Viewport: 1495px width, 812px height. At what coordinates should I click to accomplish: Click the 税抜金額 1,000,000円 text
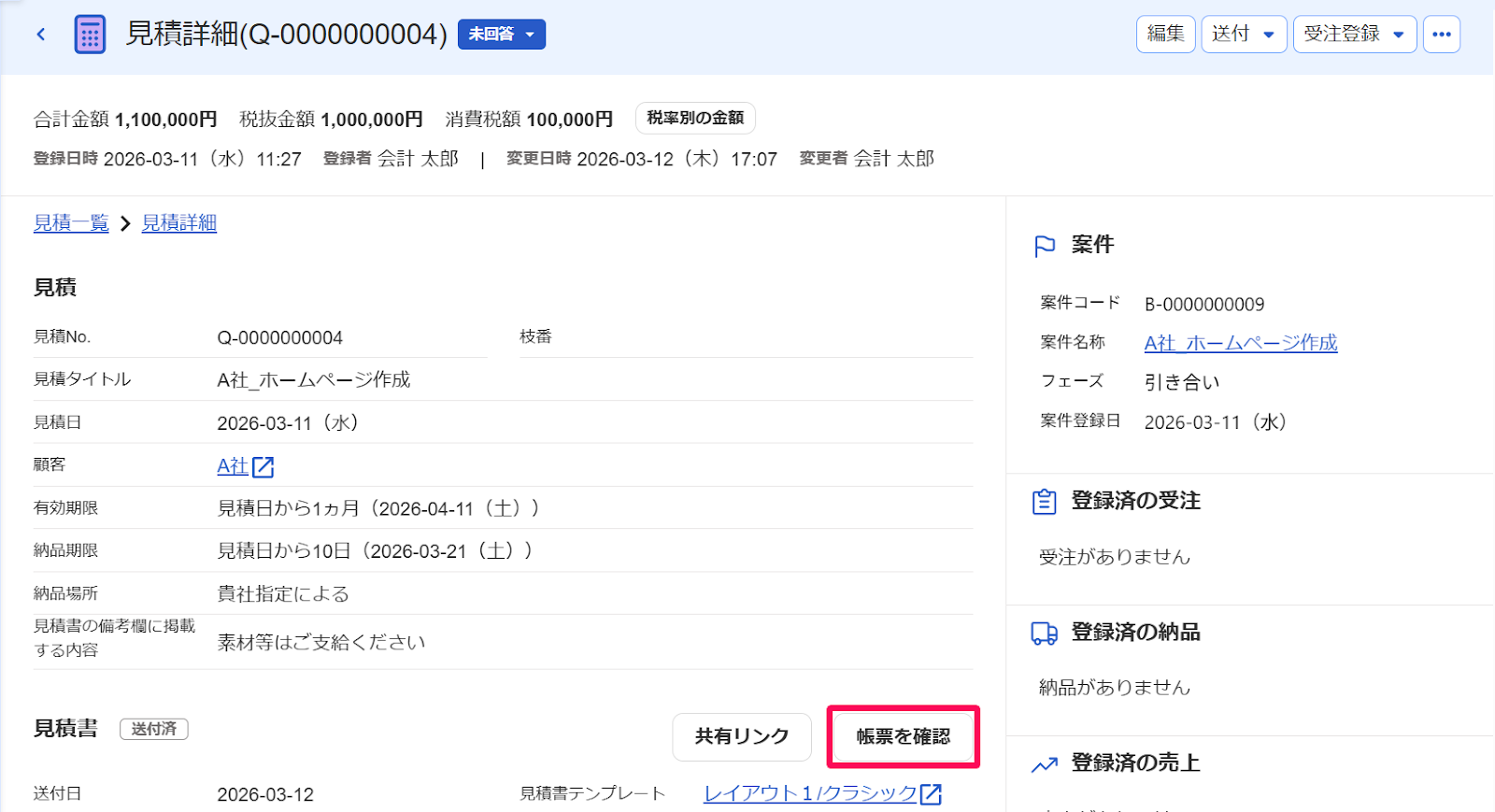331,120
